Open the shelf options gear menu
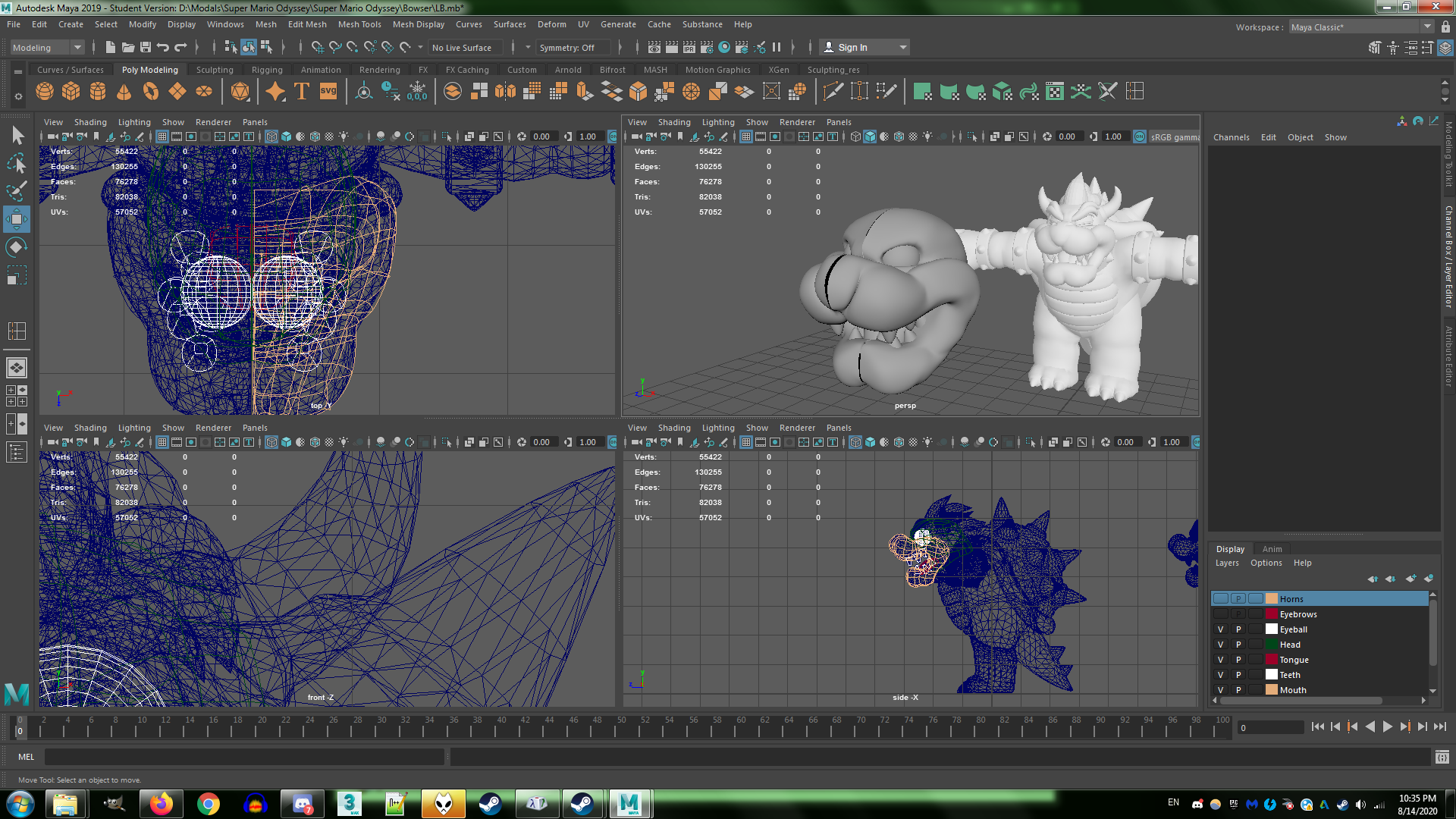The image size is (1456, 819). click(18, 96)
